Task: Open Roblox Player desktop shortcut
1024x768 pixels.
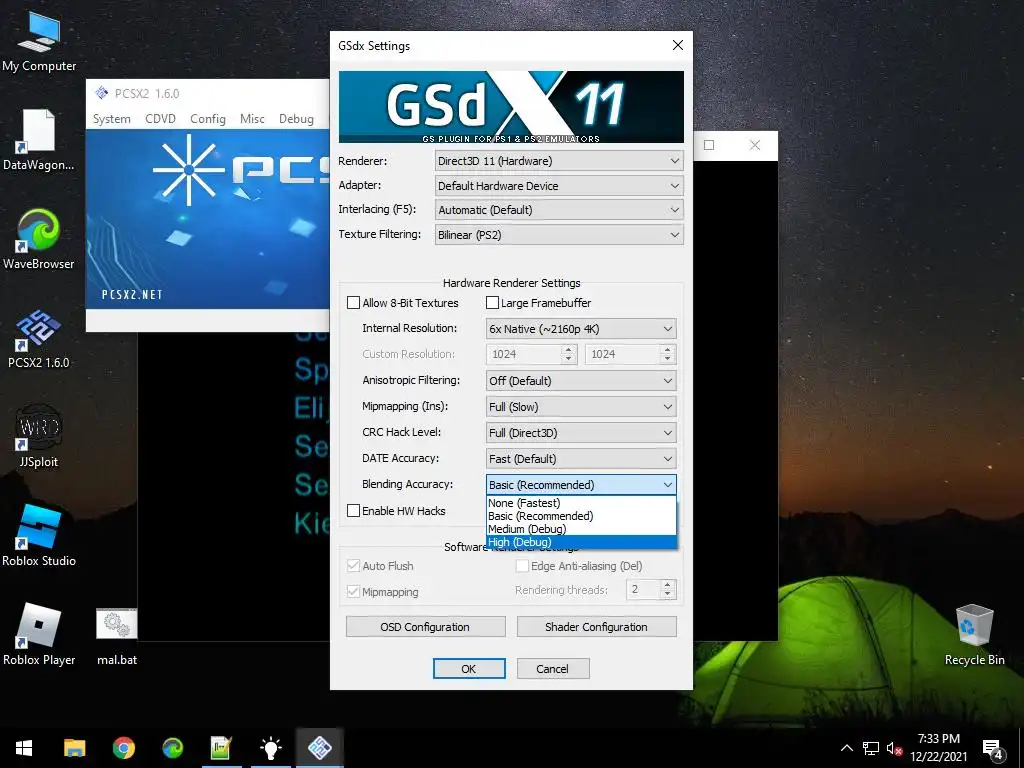Action: click(x=39, y=635)
